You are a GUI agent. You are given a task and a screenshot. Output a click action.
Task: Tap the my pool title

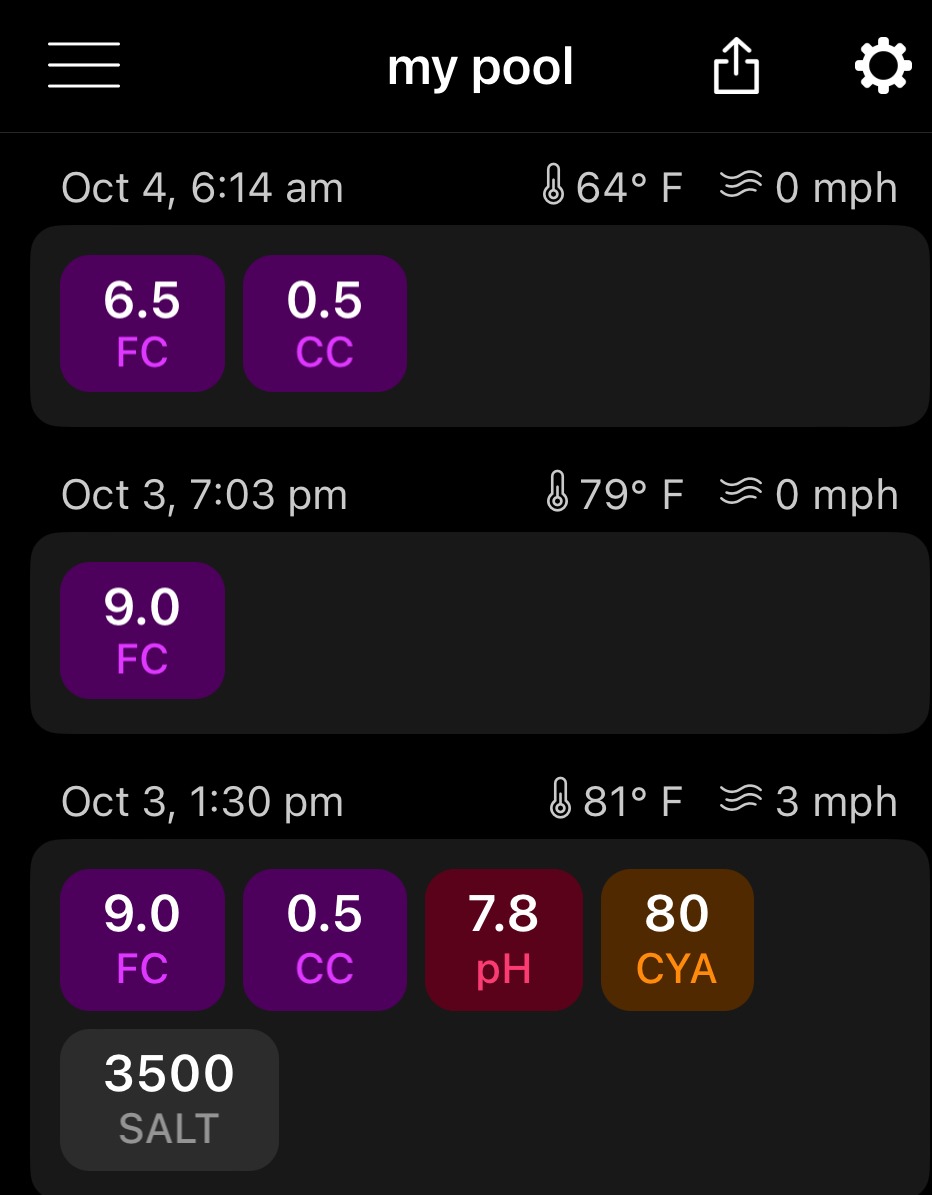(x=480, y=69)
